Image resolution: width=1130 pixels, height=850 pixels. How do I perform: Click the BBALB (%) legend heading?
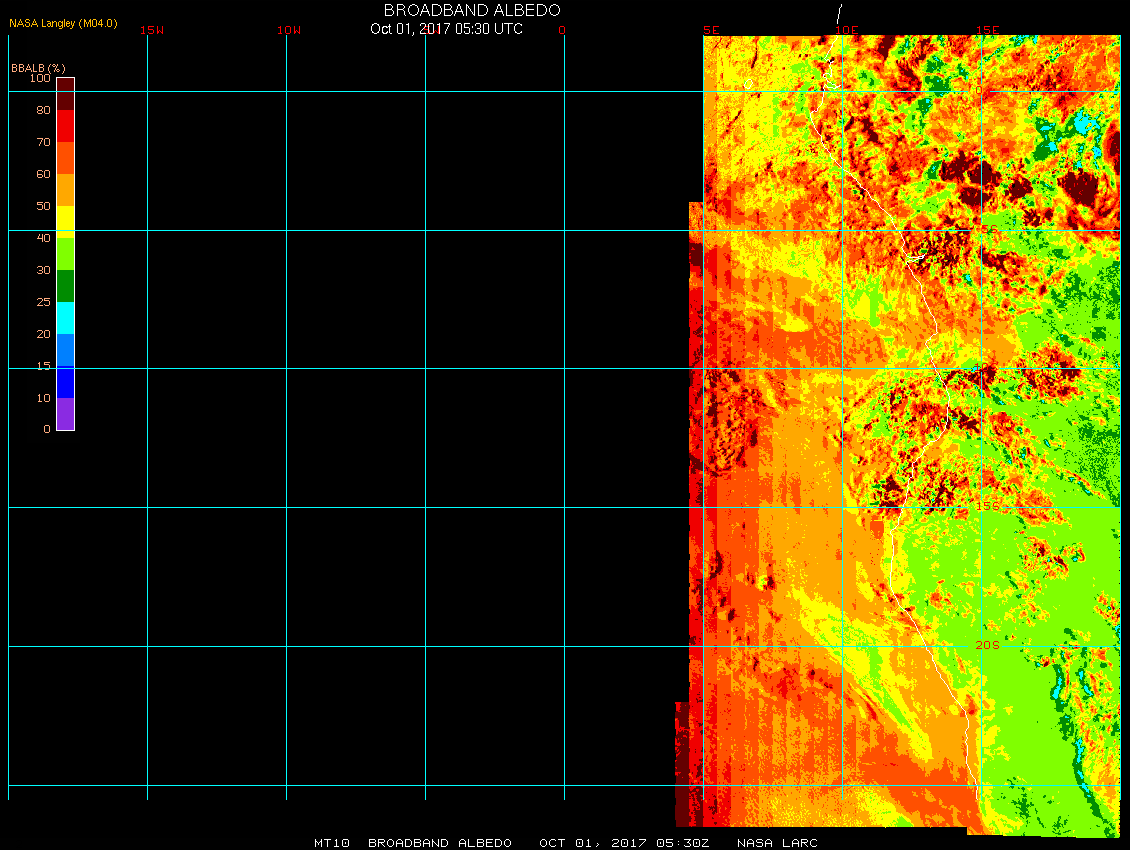click(38, 67)
